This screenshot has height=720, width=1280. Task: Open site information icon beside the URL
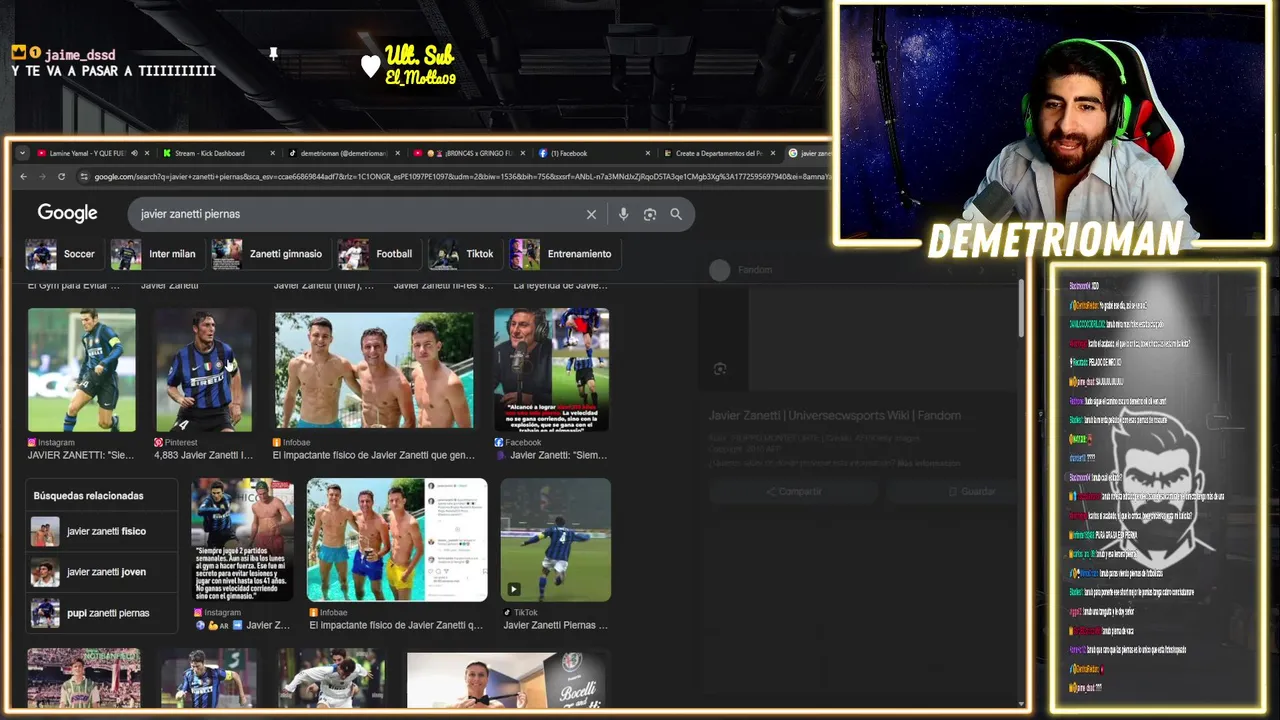coord(84,176)
